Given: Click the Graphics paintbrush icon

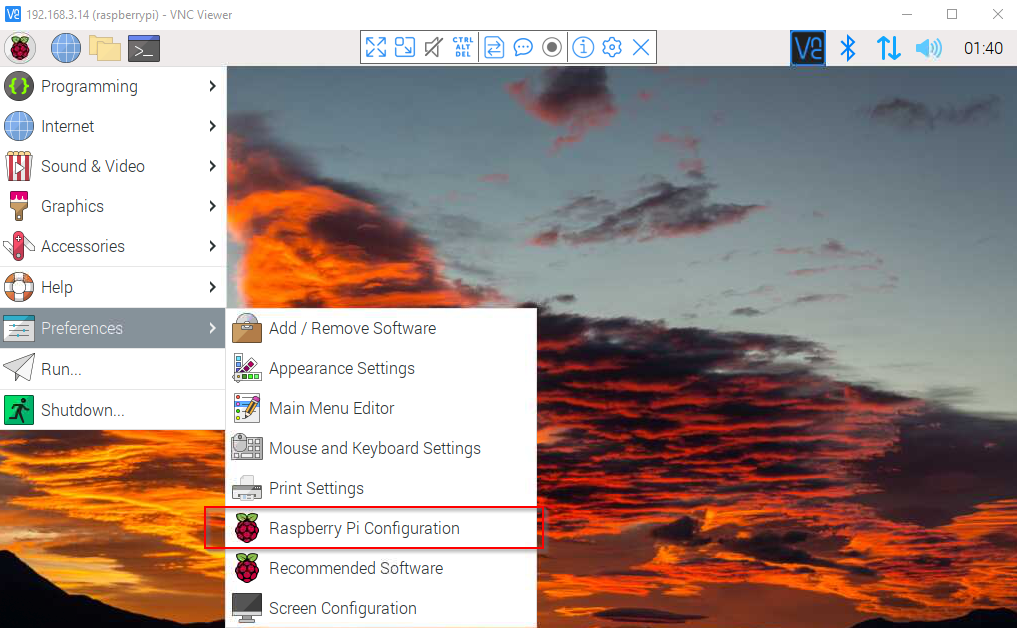Looking at the screenshot, I should click(19, 206).
